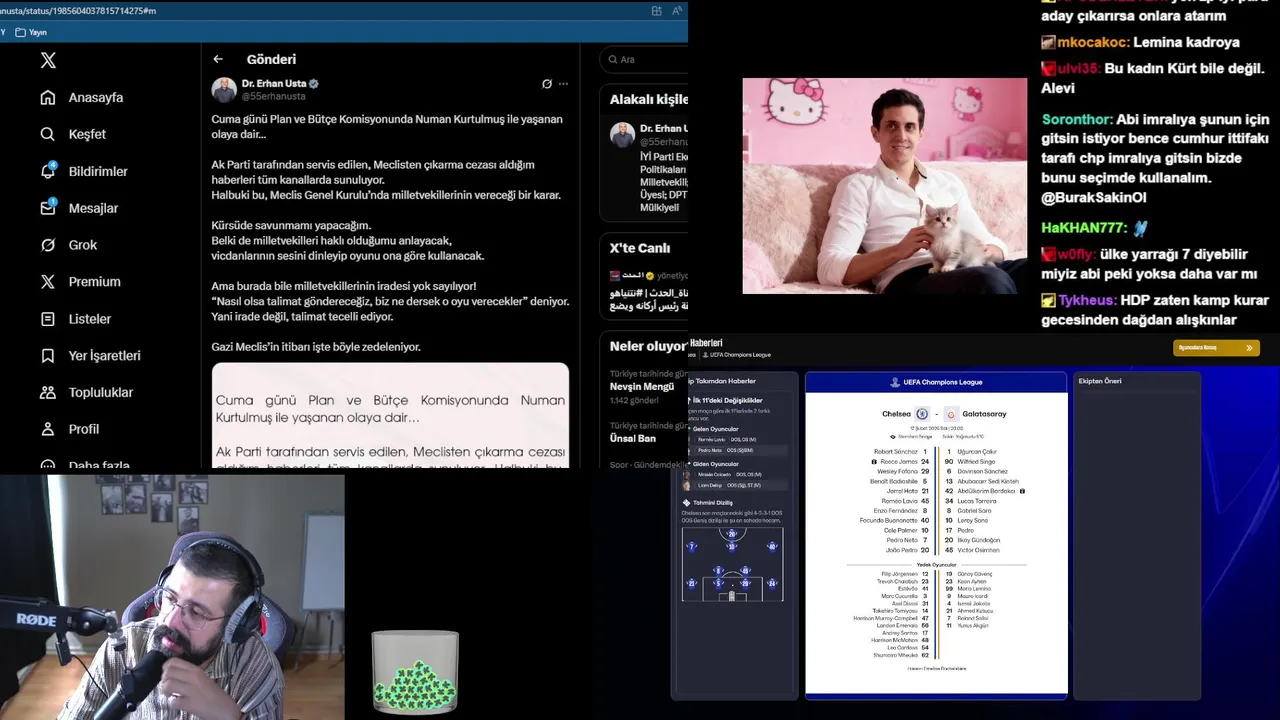Click Soronthor chat username
The image size is (1280, 720).
click(1077, 119)
